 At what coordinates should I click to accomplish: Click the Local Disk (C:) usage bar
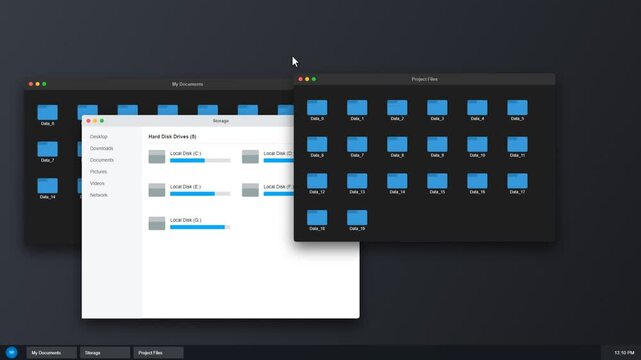[x=200, y=161]
